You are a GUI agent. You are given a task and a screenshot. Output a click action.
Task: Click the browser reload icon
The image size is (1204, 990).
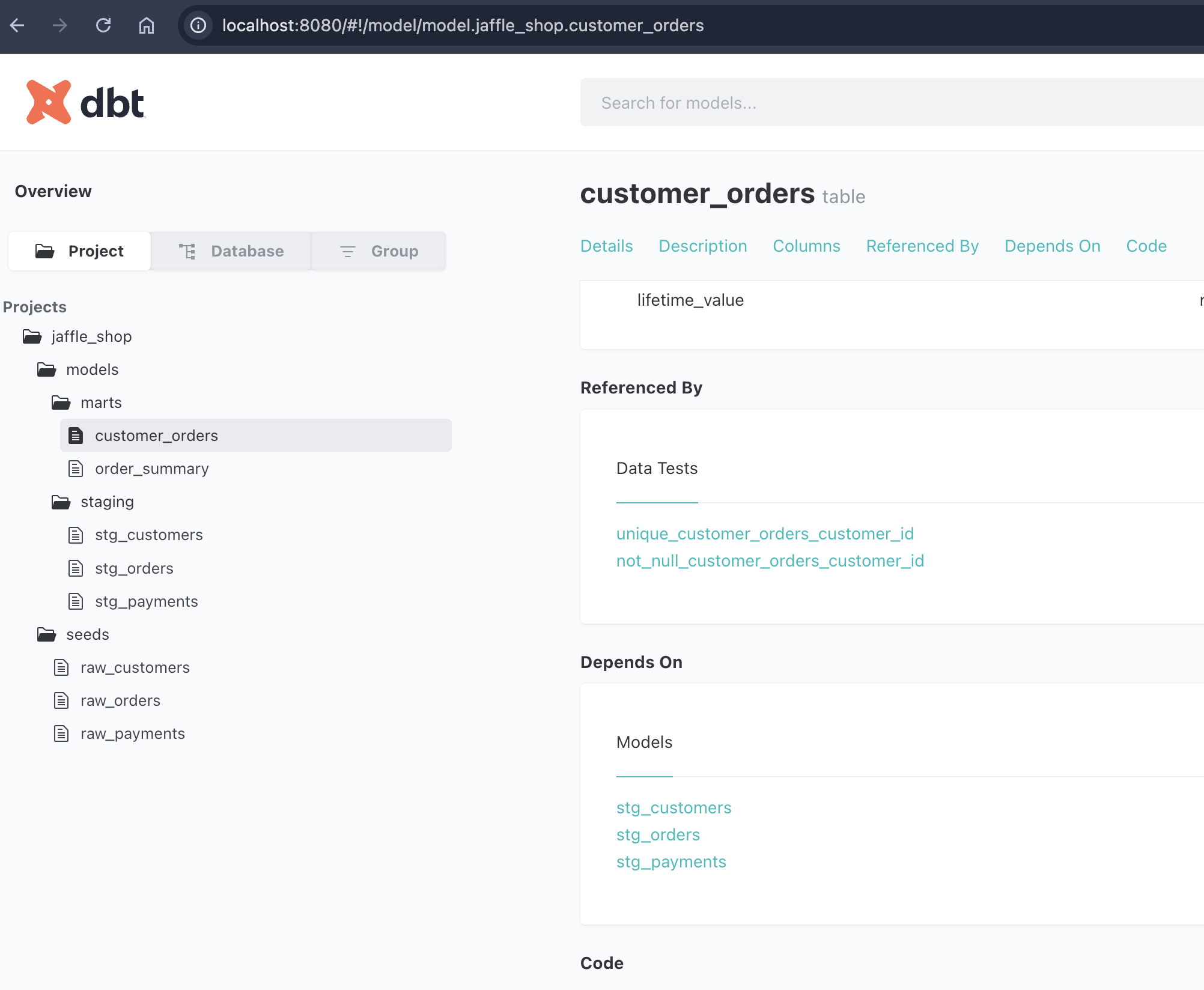pyautogui.click(x=103, y=25)
